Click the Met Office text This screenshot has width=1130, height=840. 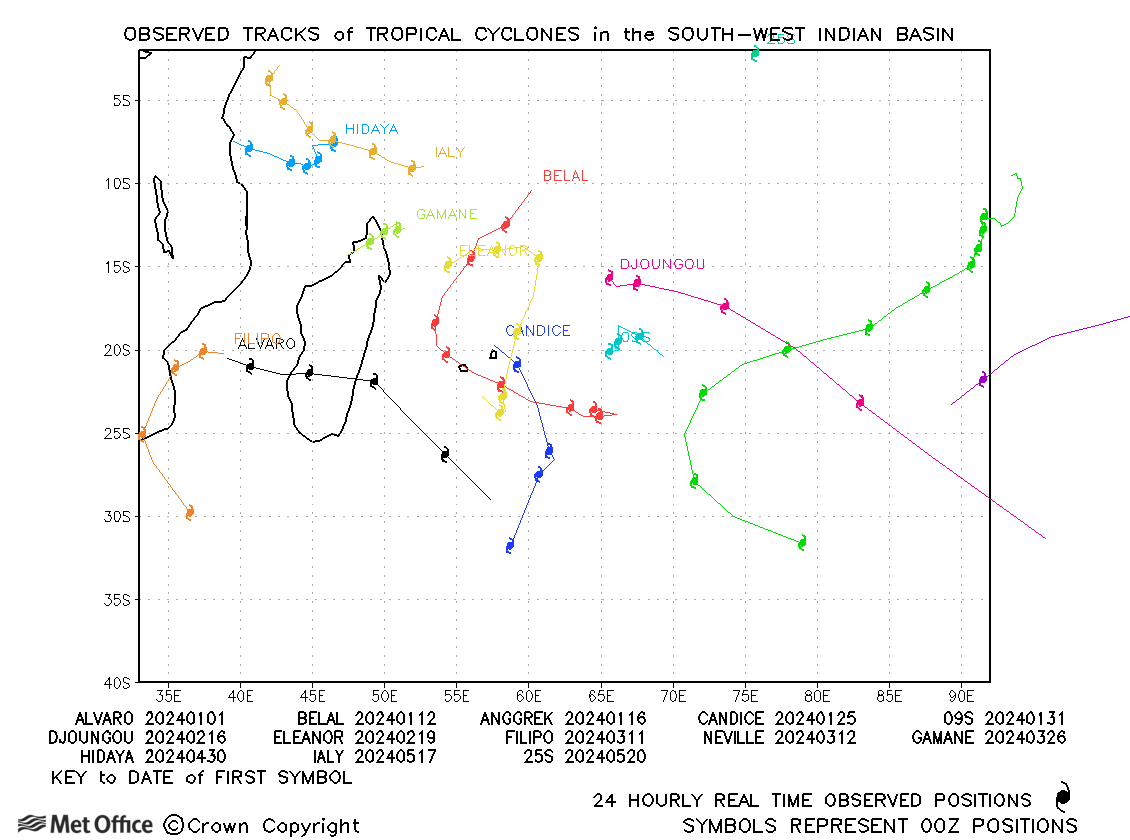click(101, 825)
